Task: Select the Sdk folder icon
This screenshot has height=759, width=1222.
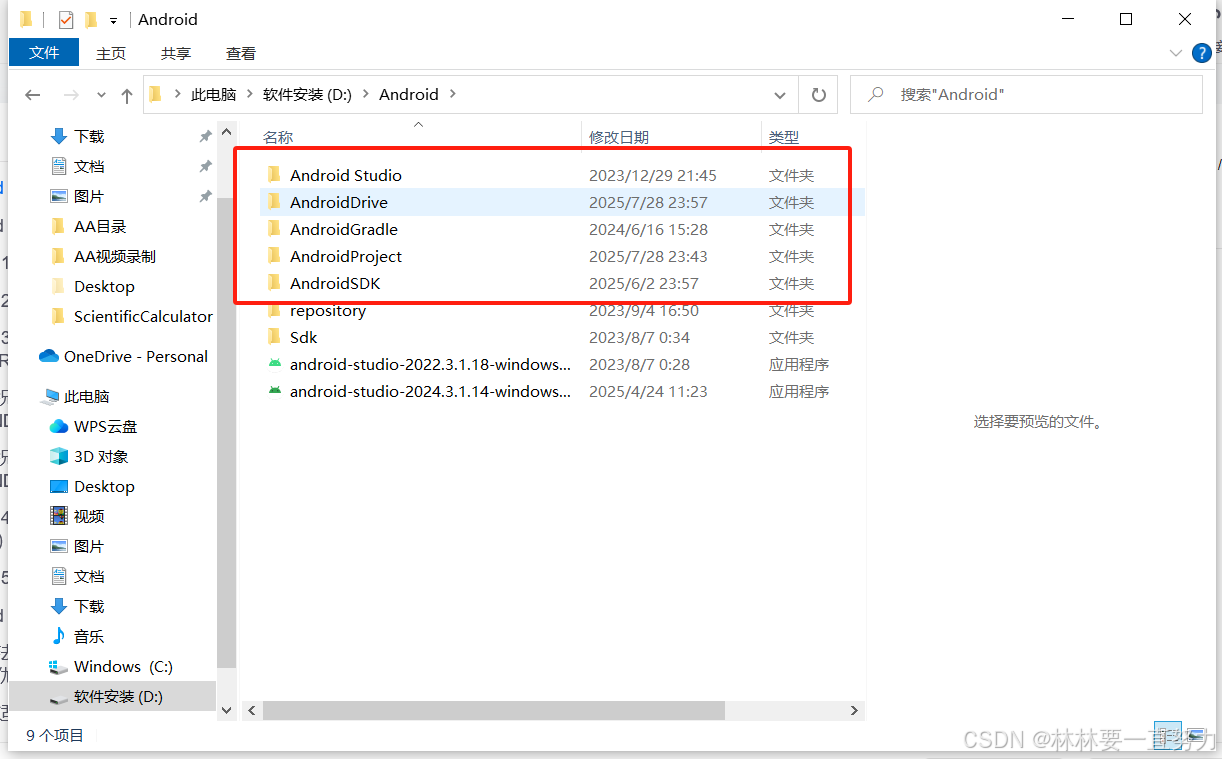Action: click(x=274, y=337)
